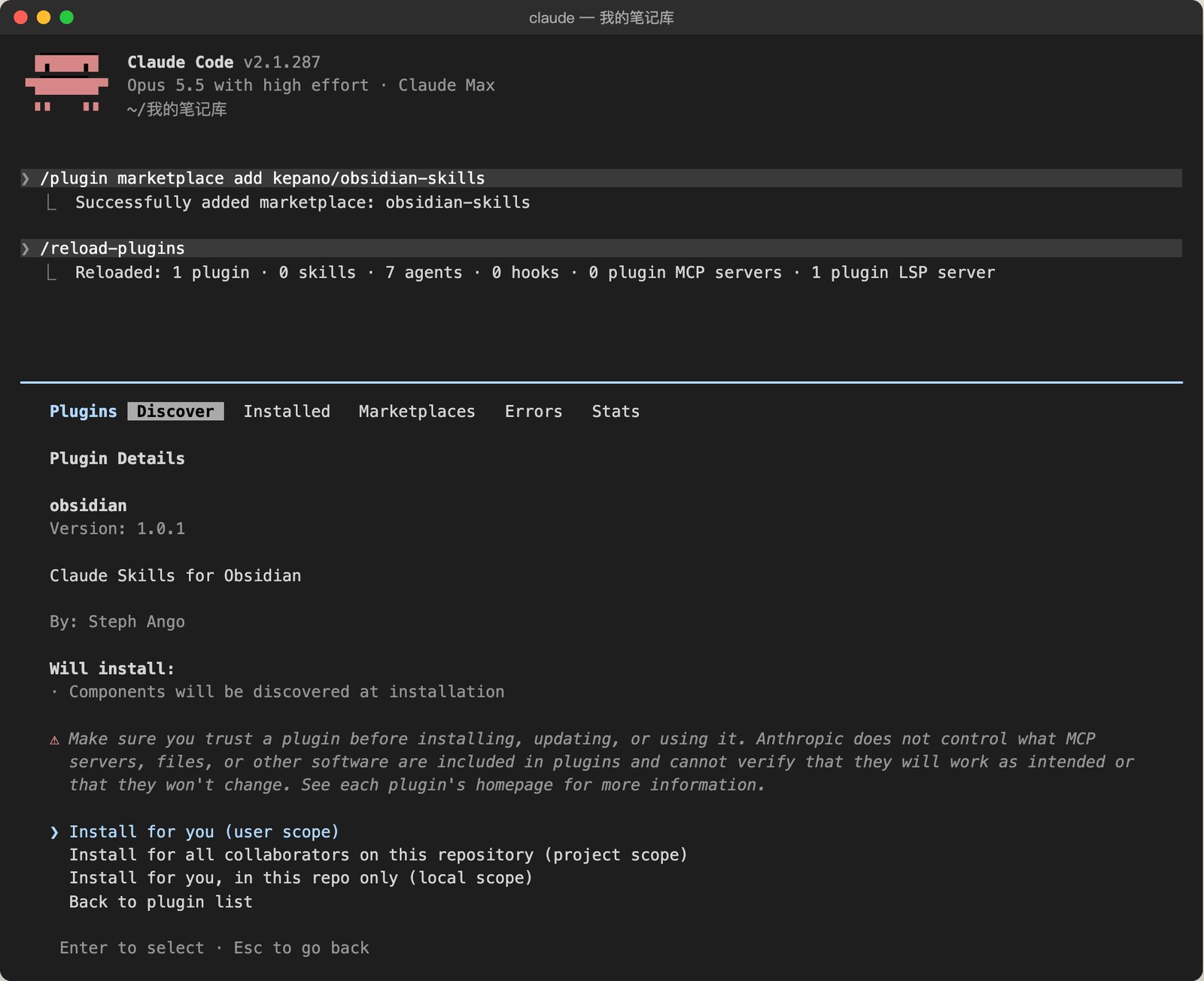Click the Opus 5.5 with high effort line

tap(311, 85)
